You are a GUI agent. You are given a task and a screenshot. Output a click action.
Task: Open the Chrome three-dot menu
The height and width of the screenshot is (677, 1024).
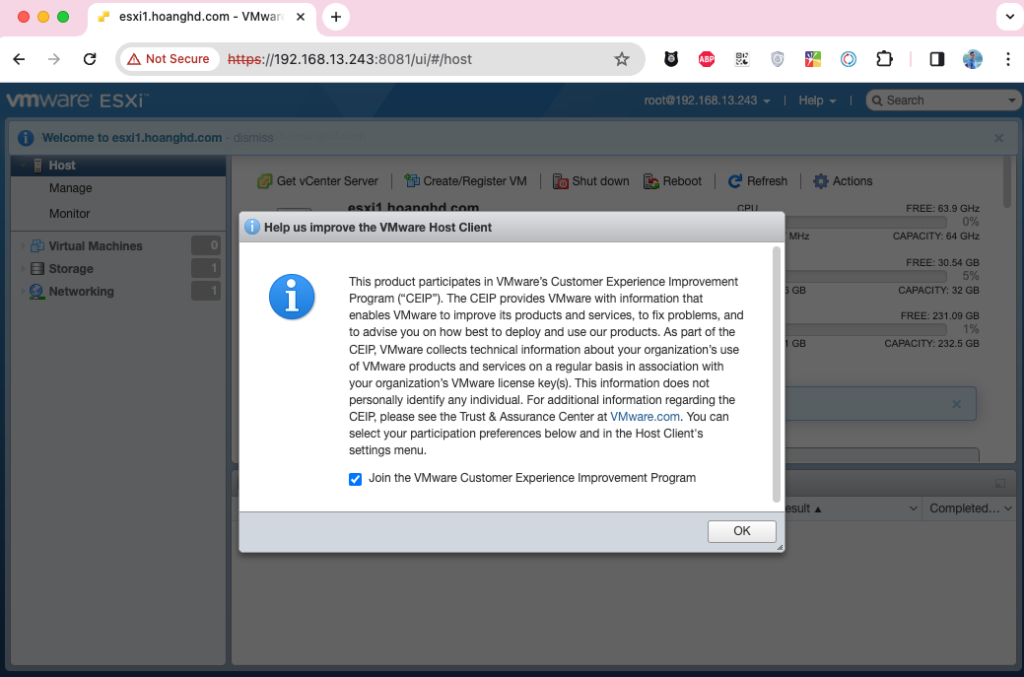pyautogui.click(x=1008, y=59)
